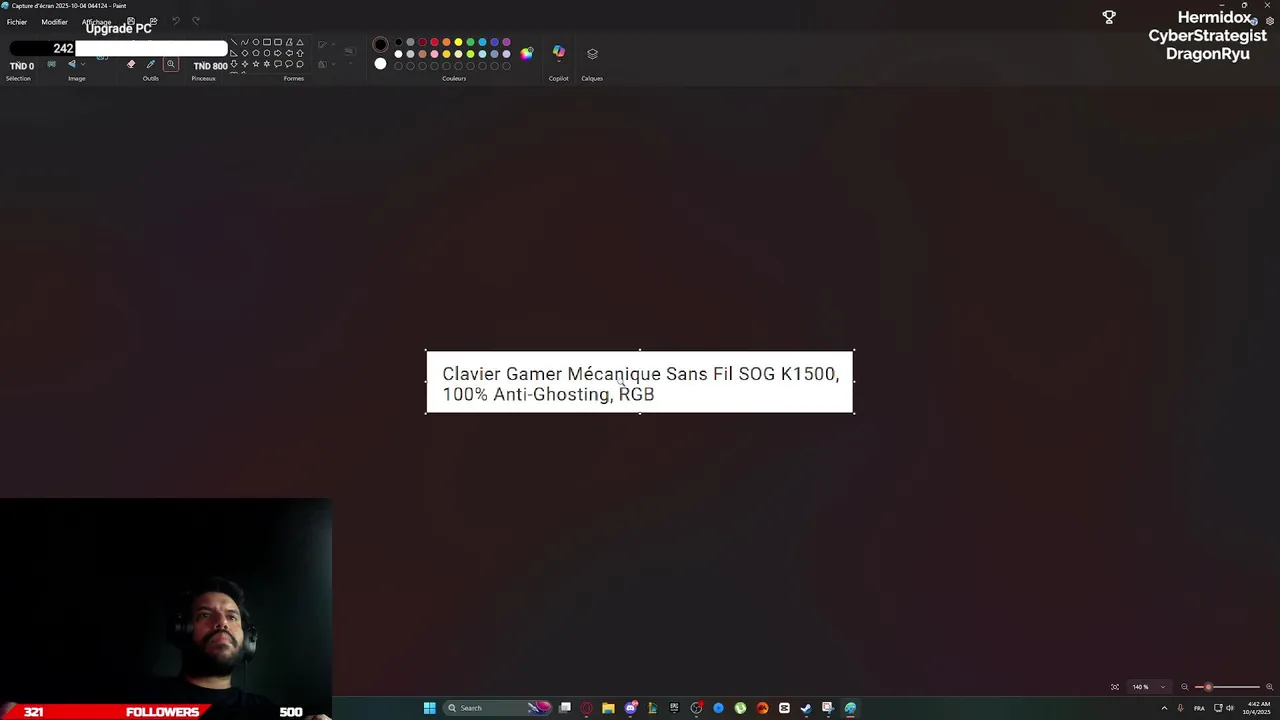Open the Affichage menu
The image size is (1280, 720).
(x=96, y=22)
